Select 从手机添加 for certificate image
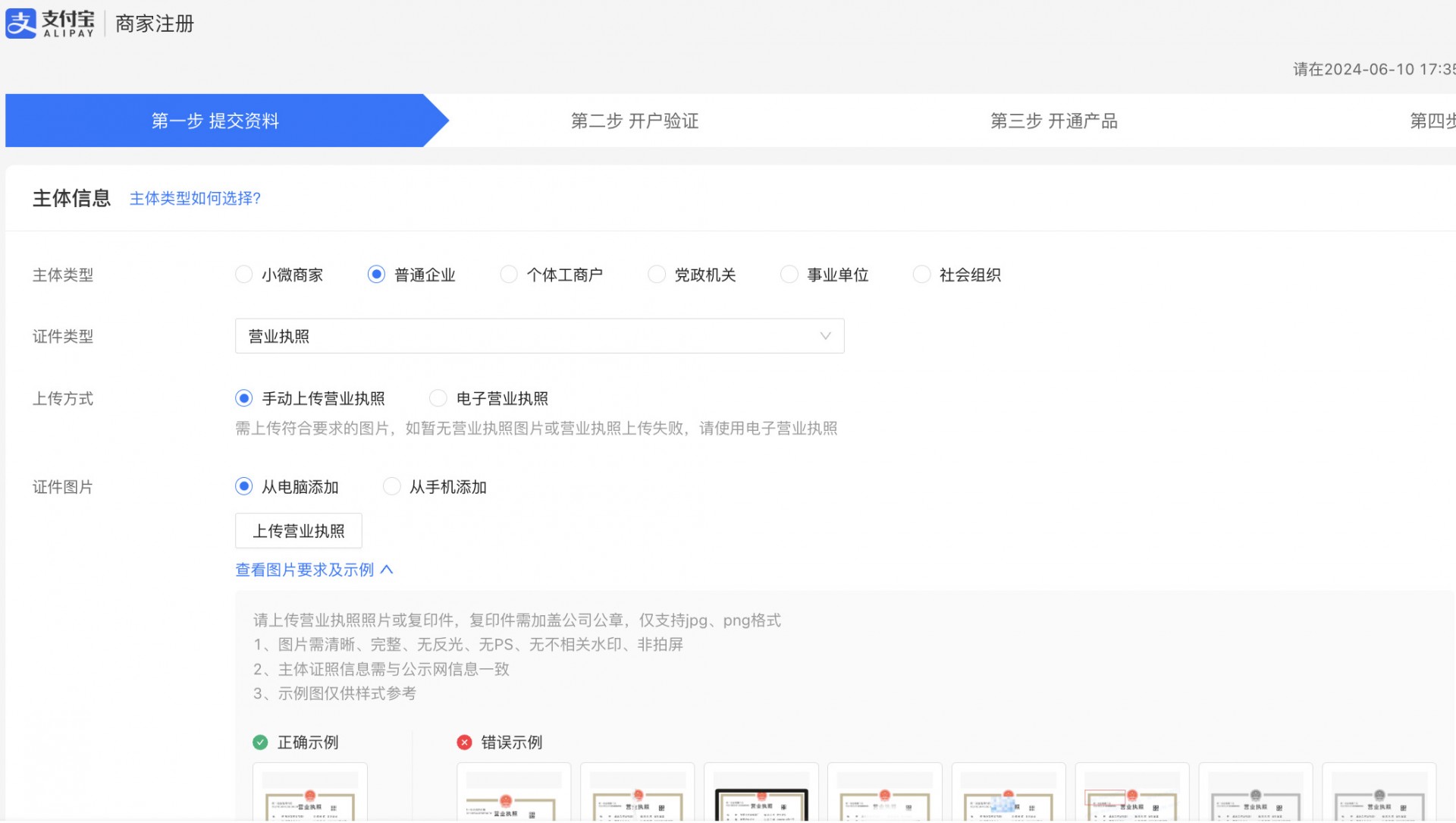This screenshot has width=1456, height=823. tap(391, 487)
